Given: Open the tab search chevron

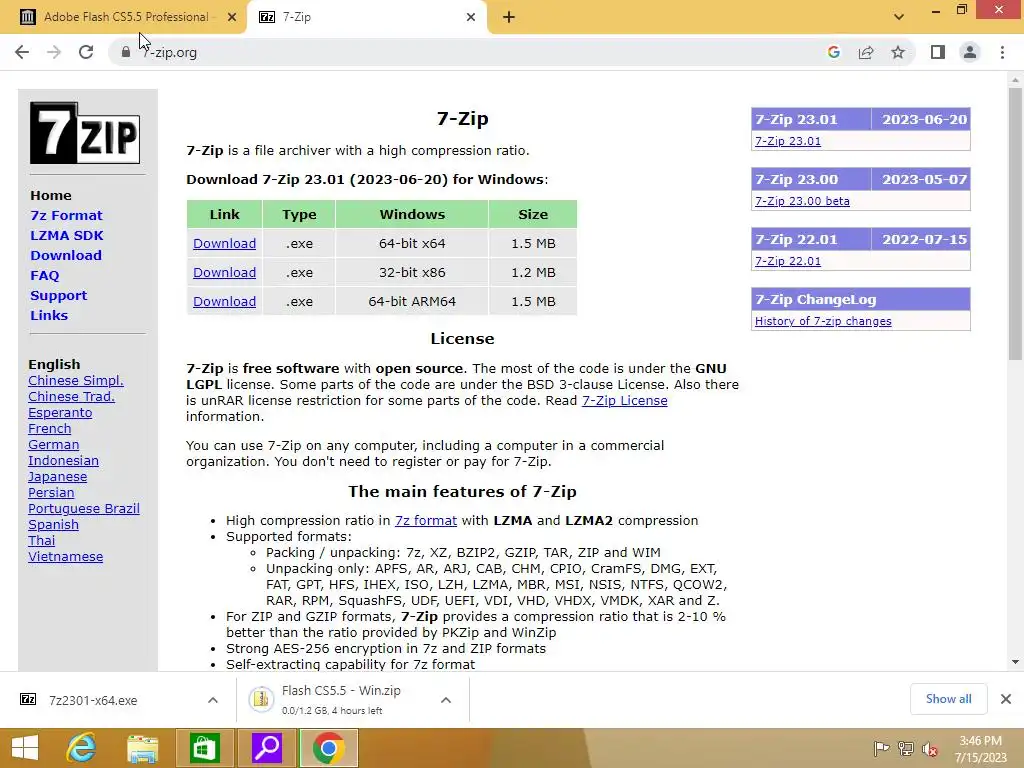Looking at the screenshot, I should (899, 17).
